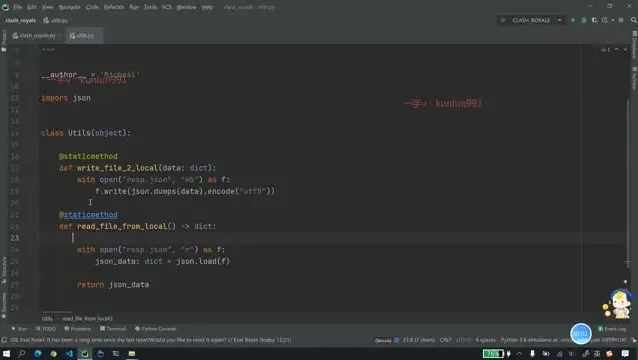Open the File menu
This screenshot has width=638, height=360.
click(17, 7)
